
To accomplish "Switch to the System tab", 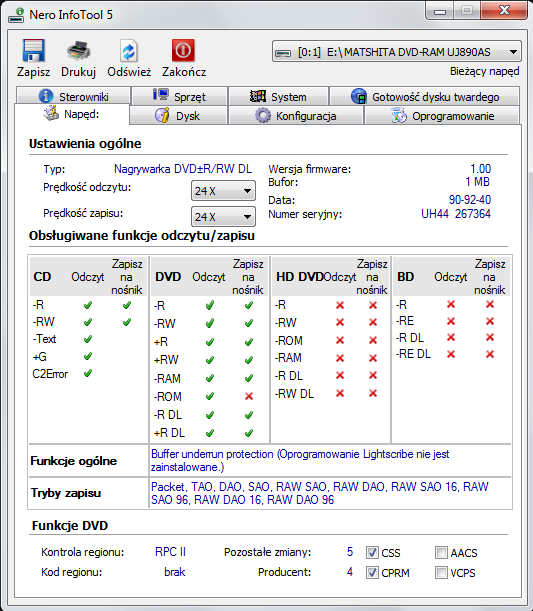I will [x=278, y=96].
